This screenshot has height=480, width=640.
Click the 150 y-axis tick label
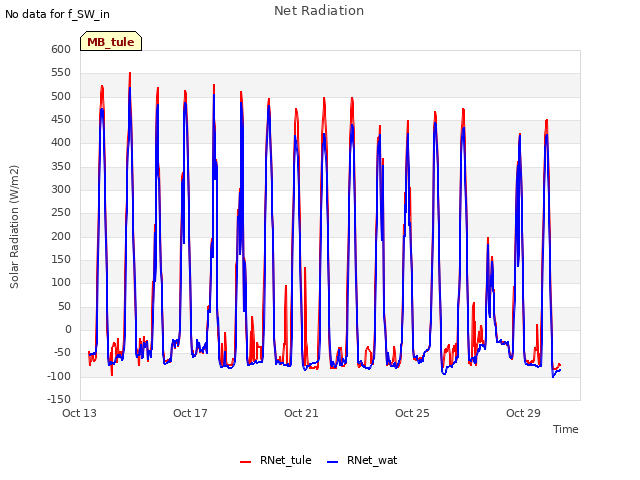tap(61, 260)
